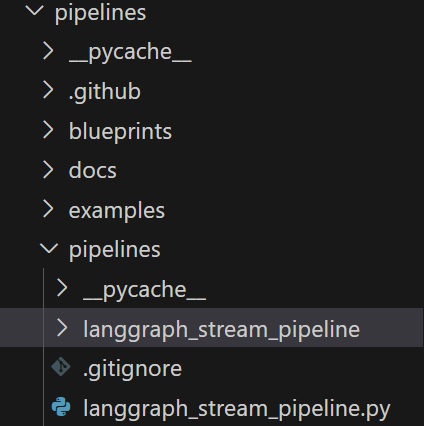Screen dimensions: 424x426
Task: Click the Python icon for langgraph_stream_pipeline.py
Action: 61,407
